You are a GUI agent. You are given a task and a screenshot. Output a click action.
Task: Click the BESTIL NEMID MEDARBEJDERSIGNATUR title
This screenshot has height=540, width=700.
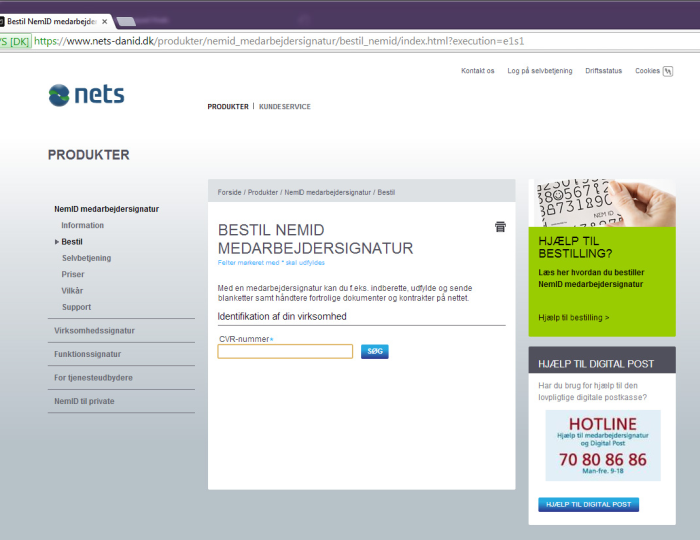(x=315, y=239)
